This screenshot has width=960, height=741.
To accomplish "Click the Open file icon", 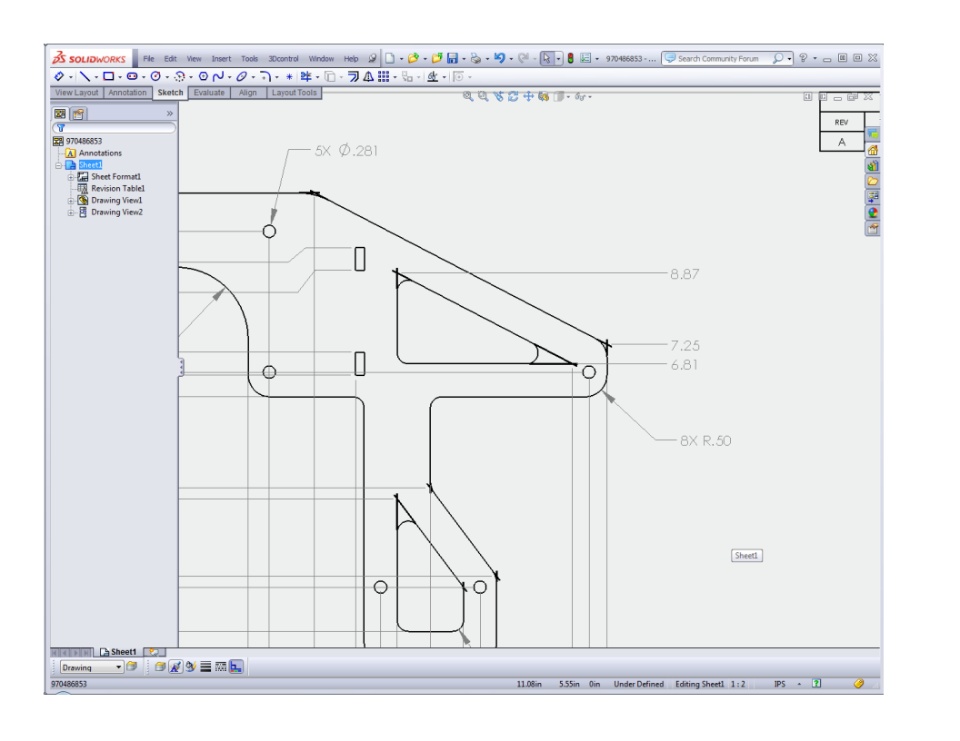I will (413, 58).
